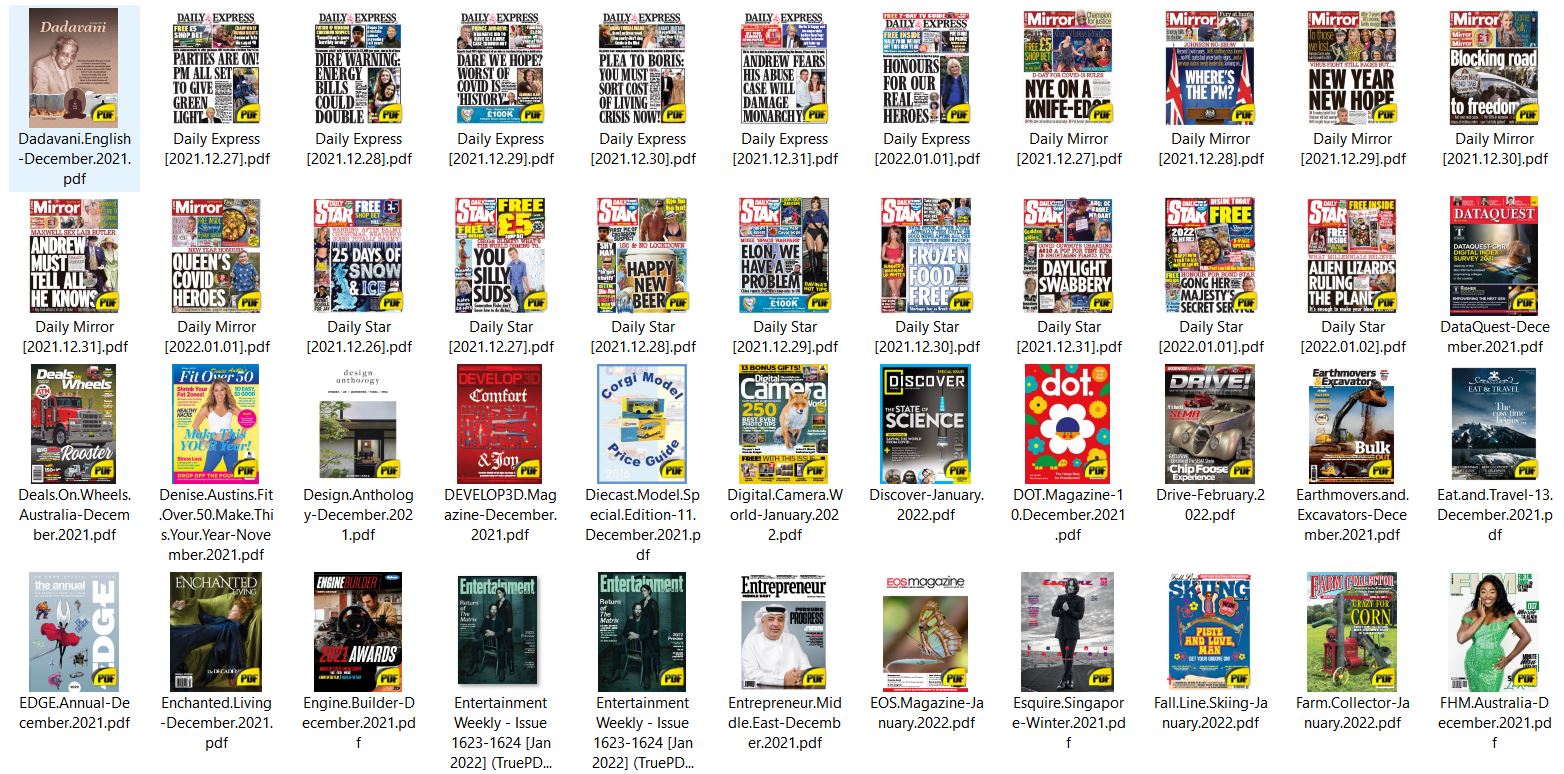Viewport: 1564px width, 774px height.
Task: Click filename 'Engine.Builder-December.2021.pdf'
Action: pos(358,723)
